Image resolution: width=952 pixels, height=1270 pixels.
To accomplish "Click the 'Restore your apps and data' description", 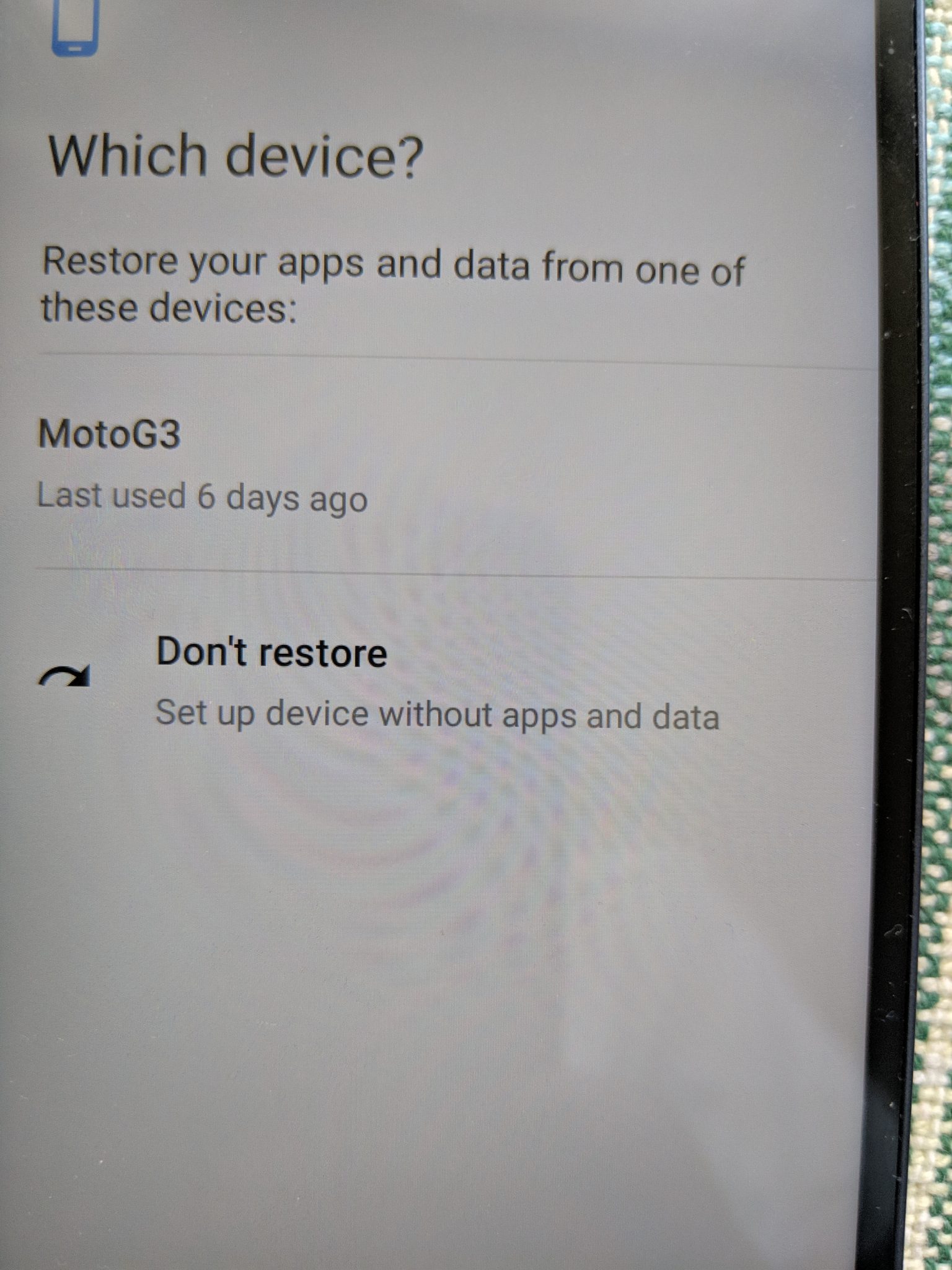I will click(x=392, y=285).
